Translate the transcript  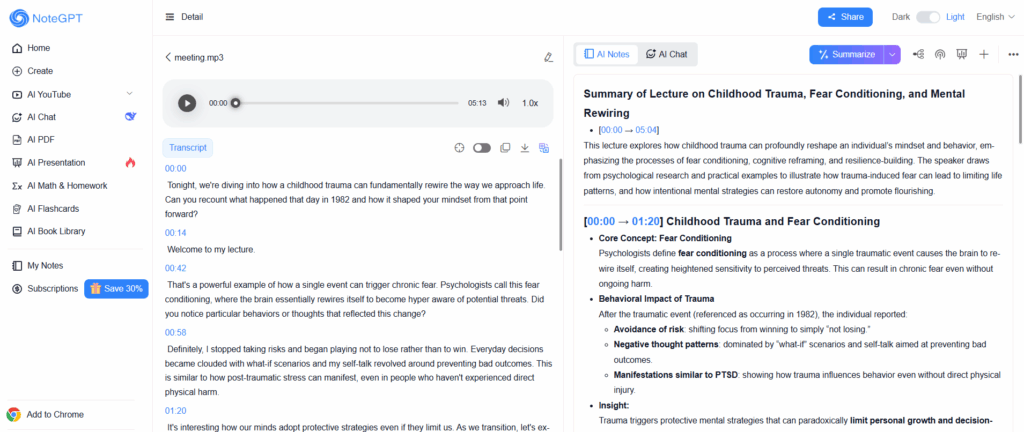click(544, 148)
